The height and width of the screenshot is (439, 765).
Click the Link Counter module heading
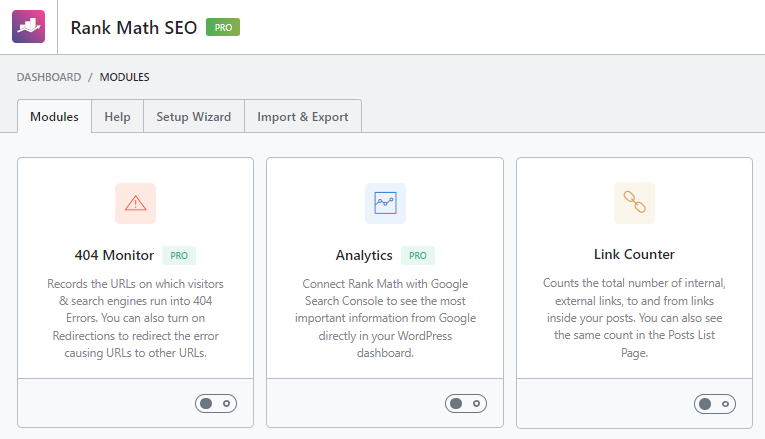634,254
